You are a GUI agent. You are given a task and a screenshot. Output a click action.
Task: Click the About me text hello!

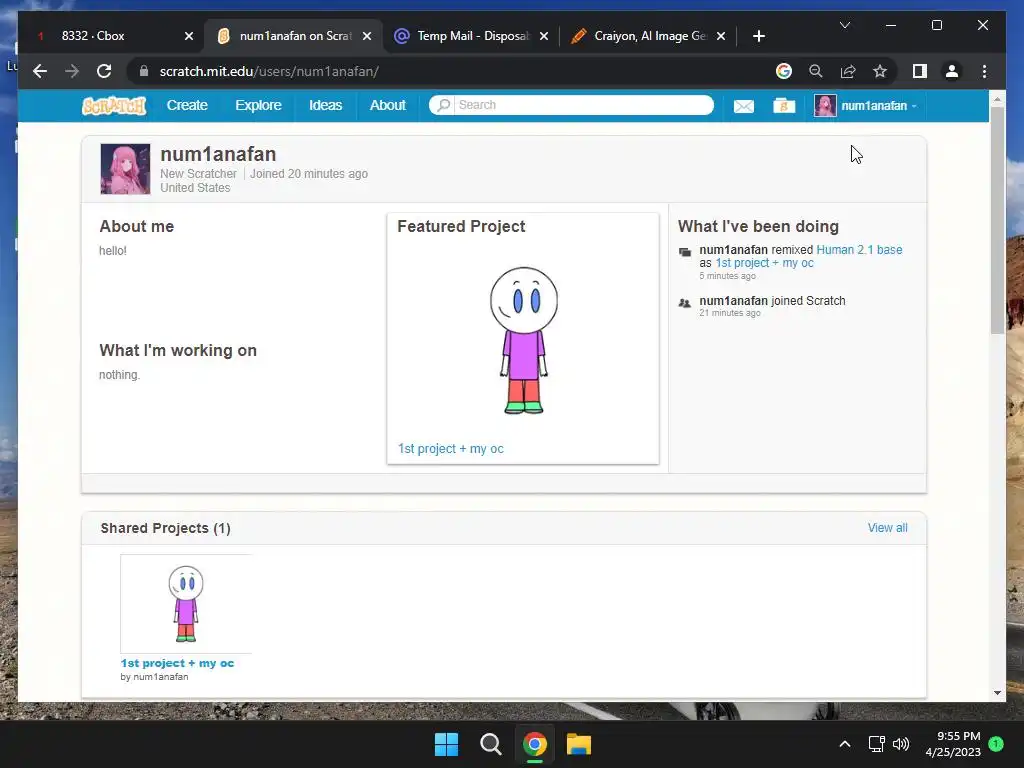click(x=113, y=251)
